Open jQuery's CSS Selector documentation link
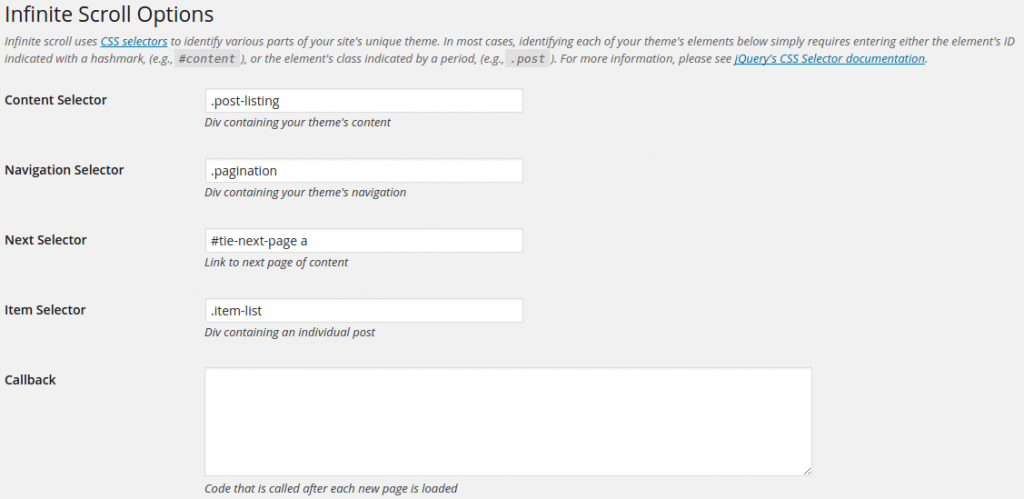The width and height of the screenshot is (1024, 499). tap(829, 59)
